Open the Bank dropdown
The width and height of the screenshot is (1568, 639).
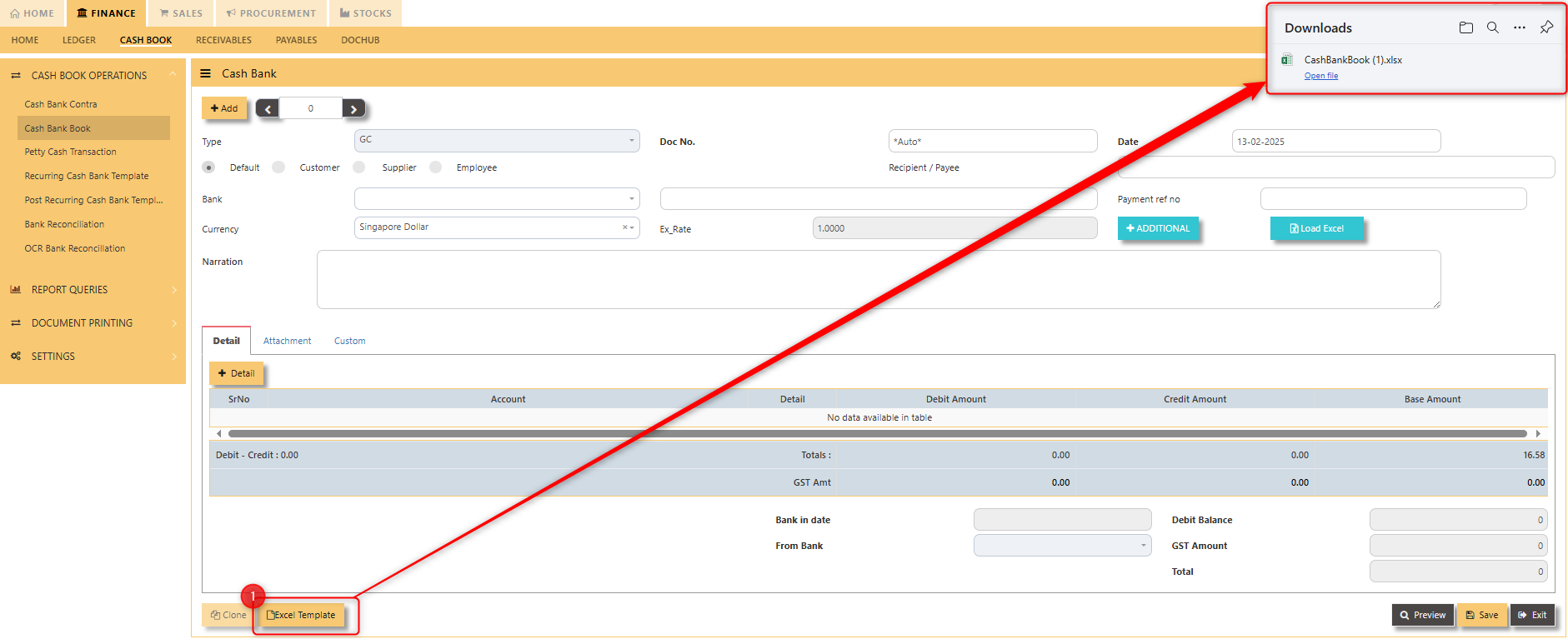(x=497, y=198)
